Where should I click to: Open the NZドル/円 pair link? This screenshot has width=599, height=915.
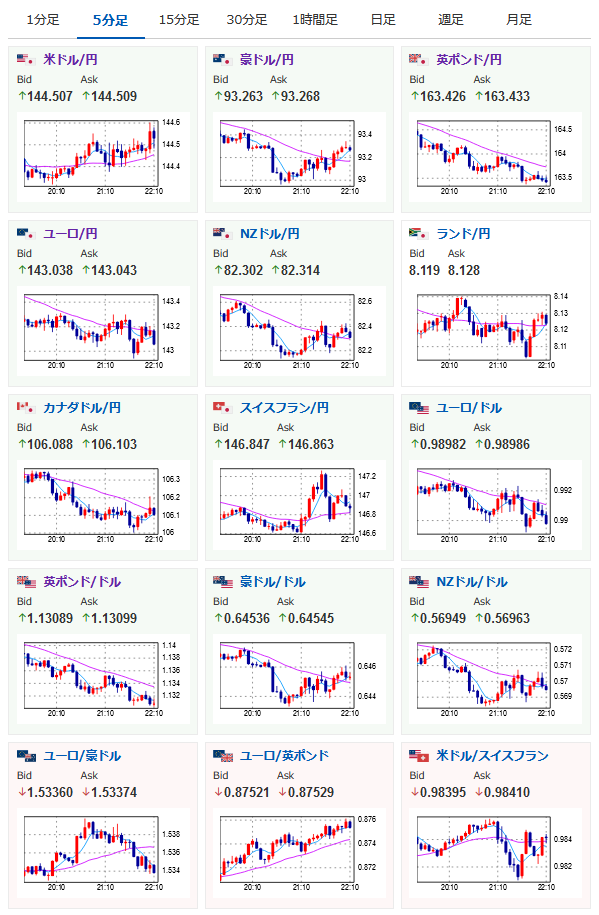[270, 233]
